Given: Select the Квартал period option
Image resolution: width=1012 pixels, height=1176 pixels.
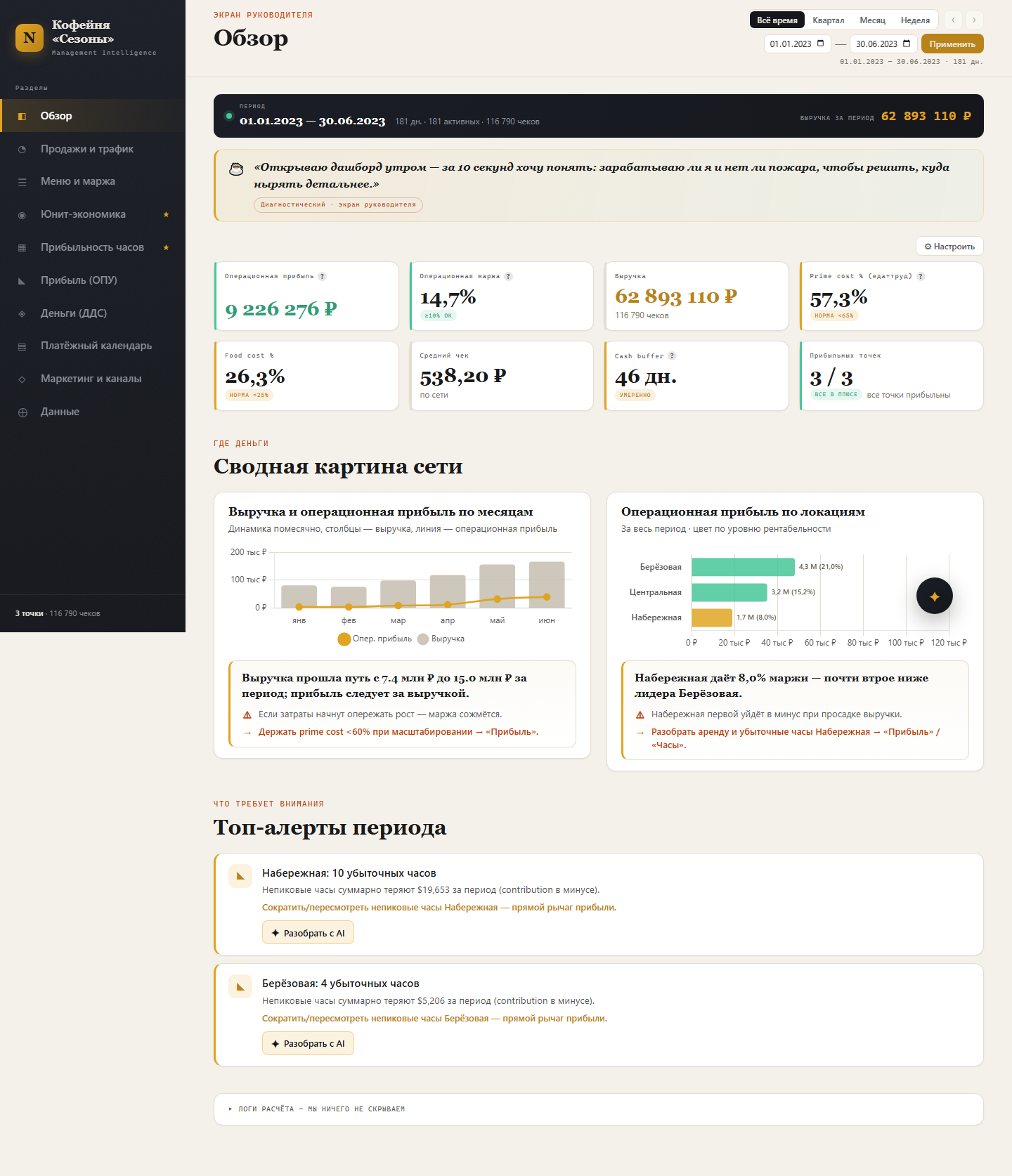Looking at the screenshot, I should 828,20.
